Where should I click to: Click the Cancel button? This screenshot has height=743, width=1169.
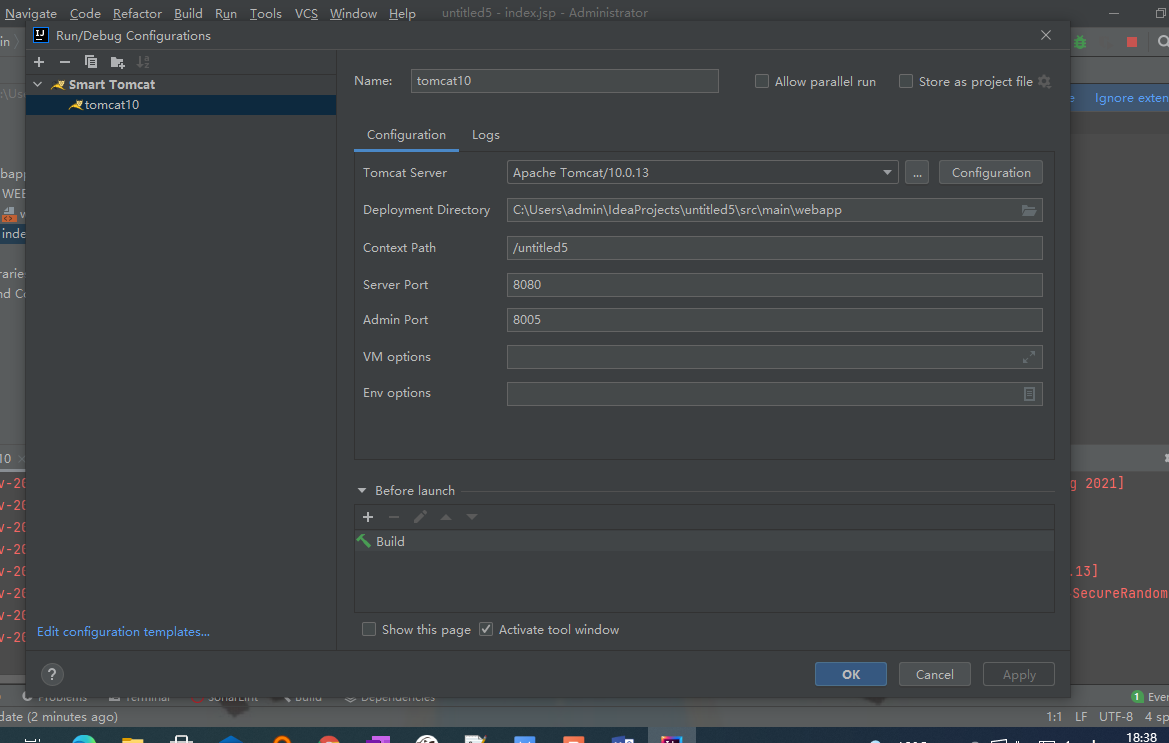tap(935, 674)
